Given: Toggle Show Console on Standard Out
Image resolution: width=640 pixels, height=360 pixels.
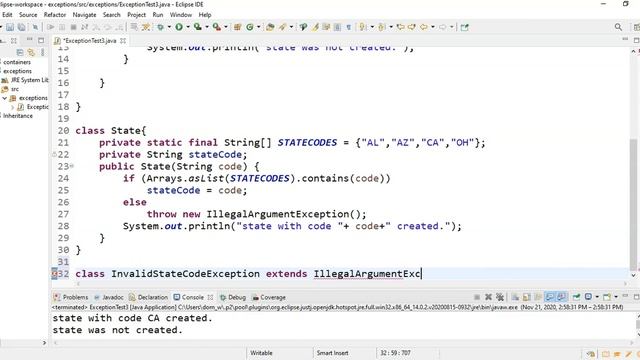Looking at the screenshot, I should point(550,297).
